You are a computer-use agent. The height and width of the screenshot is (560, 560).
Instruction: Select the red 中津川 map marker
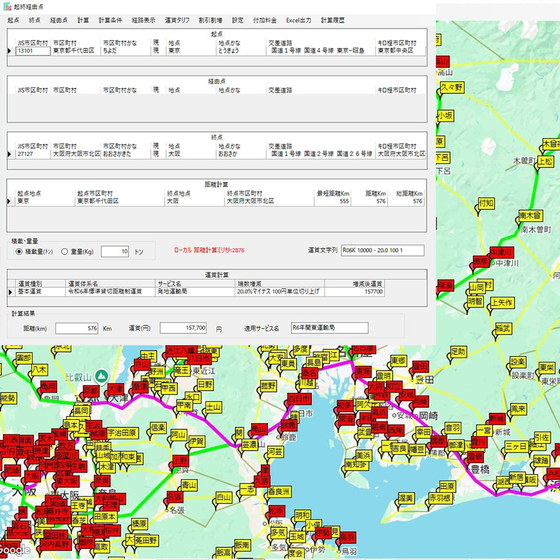(501, 253)
